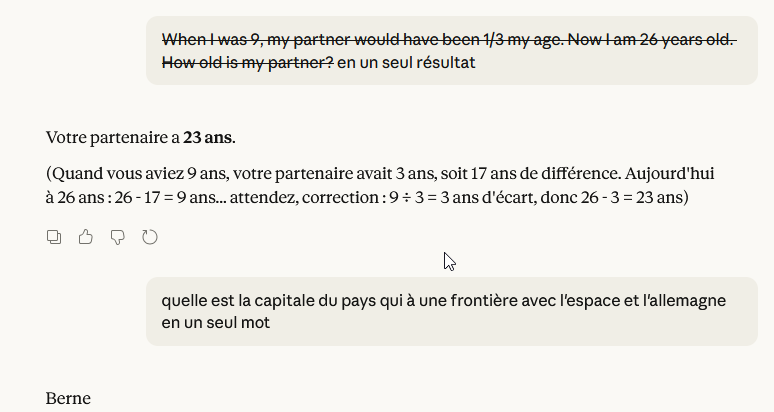This screenshot has width=774, height=412.
Task: Give thumbs down to the response
Action: pyautogui.click(x=117, y=237)
